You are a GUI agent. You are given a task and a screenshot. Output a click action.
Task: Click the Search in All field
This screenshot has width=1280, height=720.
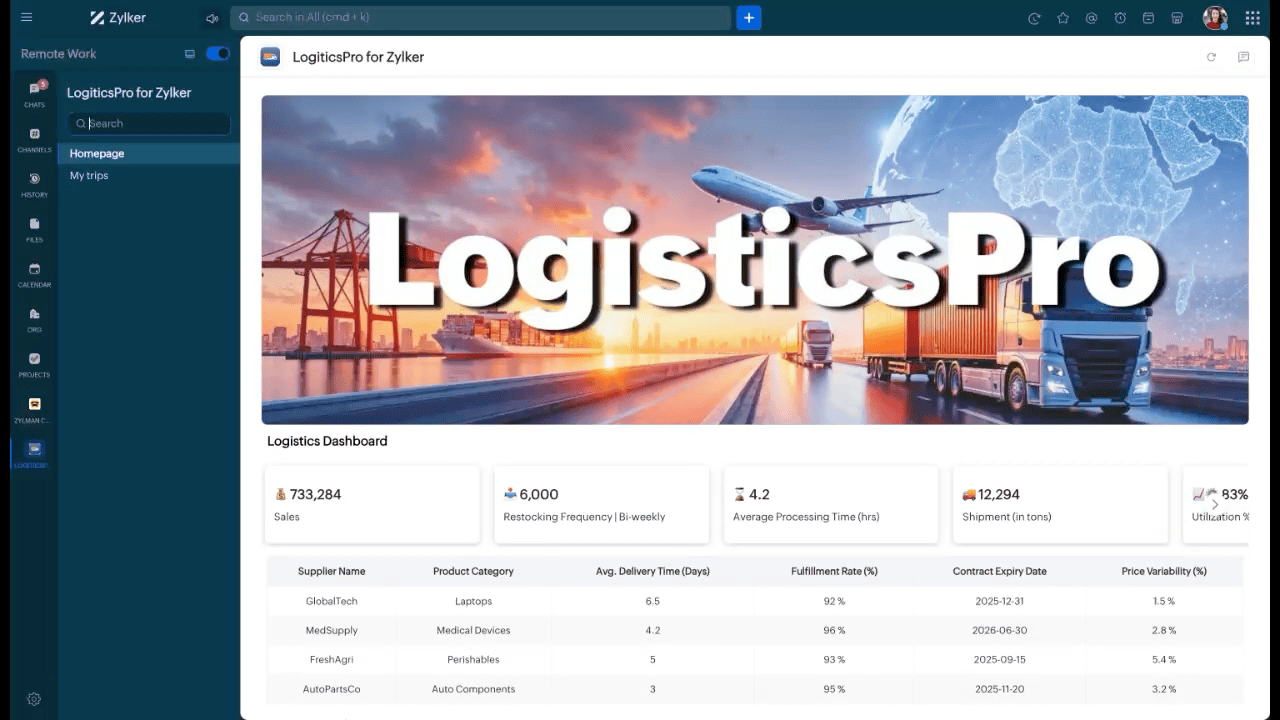click(481, 18)
